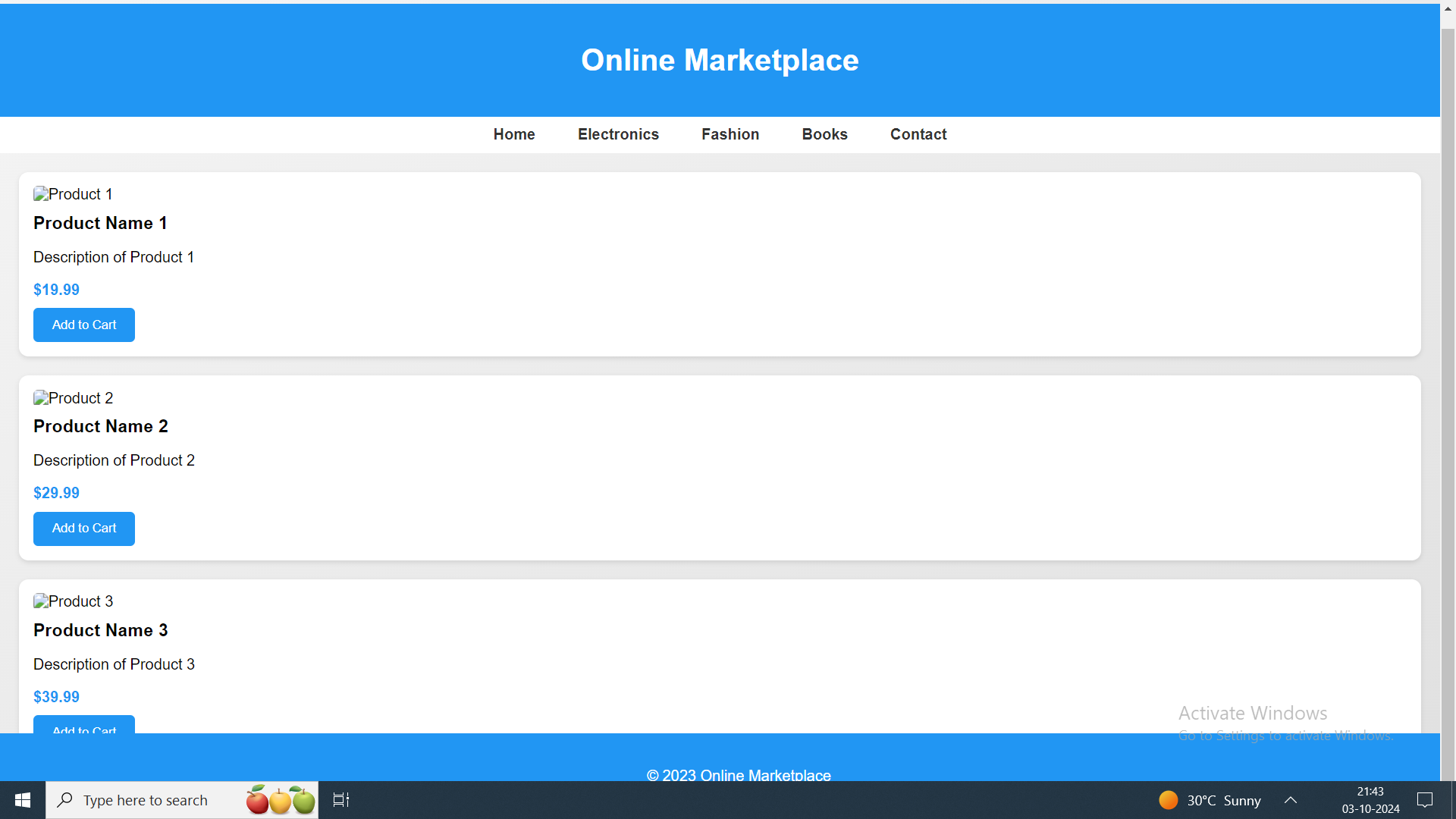Open Task View on the taskbar

coord(341,800)
